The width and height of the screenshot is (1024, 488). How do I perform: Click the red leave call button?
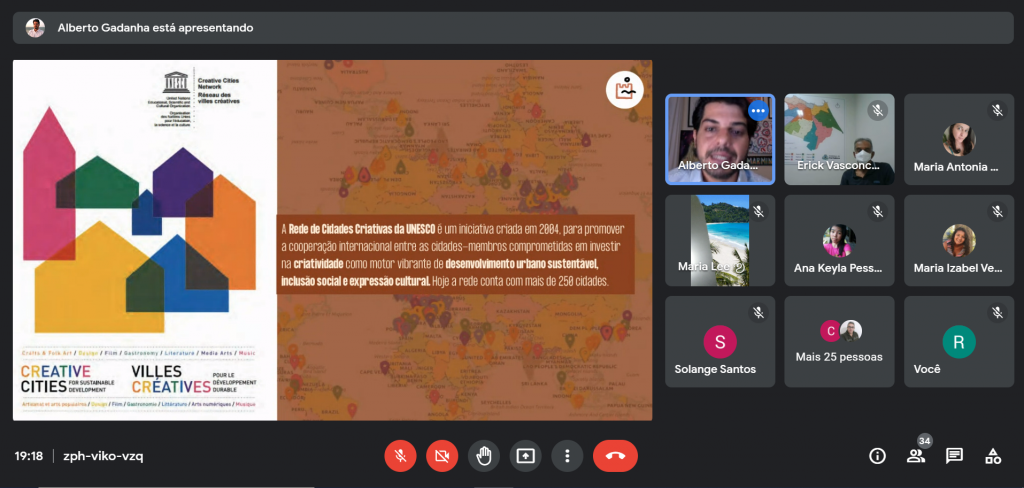tap(615, 456)
